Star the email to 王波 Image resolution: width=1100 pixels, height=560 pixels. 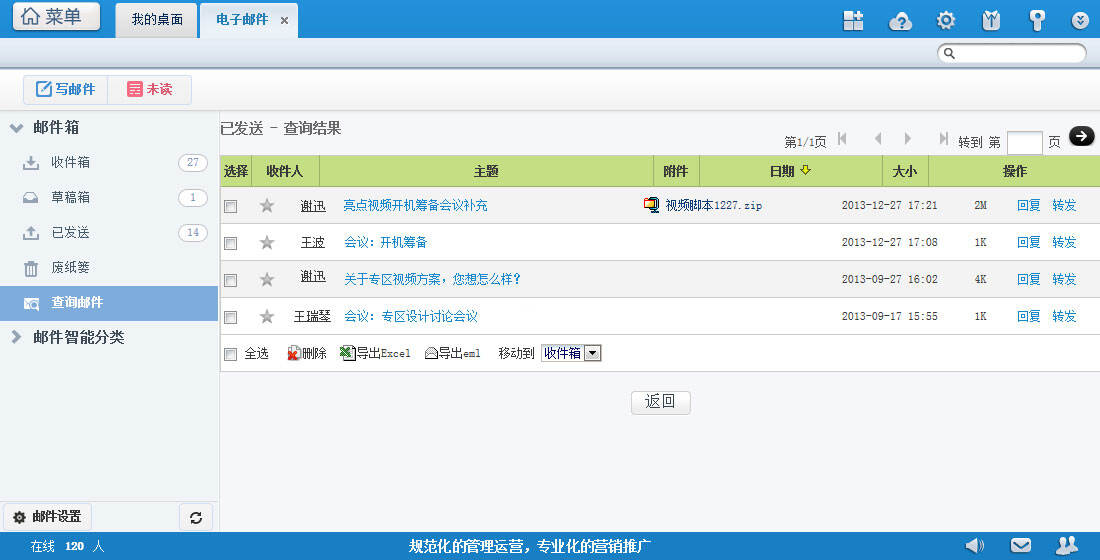click(x=267, y=242)
